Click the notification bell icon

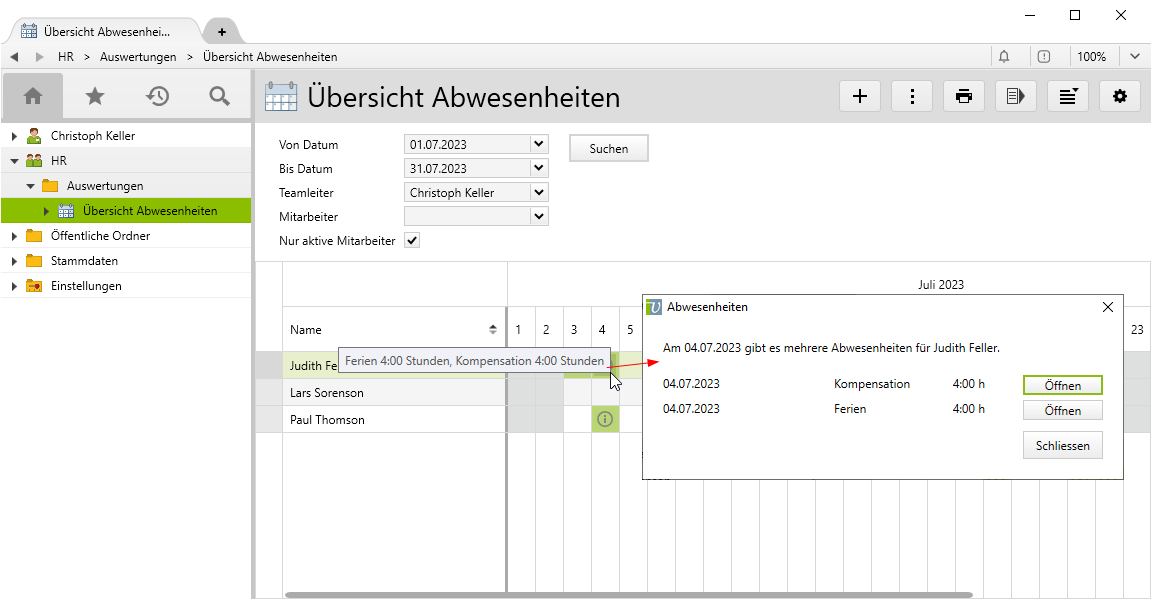pyautogui.click(x=1004, y=57)
